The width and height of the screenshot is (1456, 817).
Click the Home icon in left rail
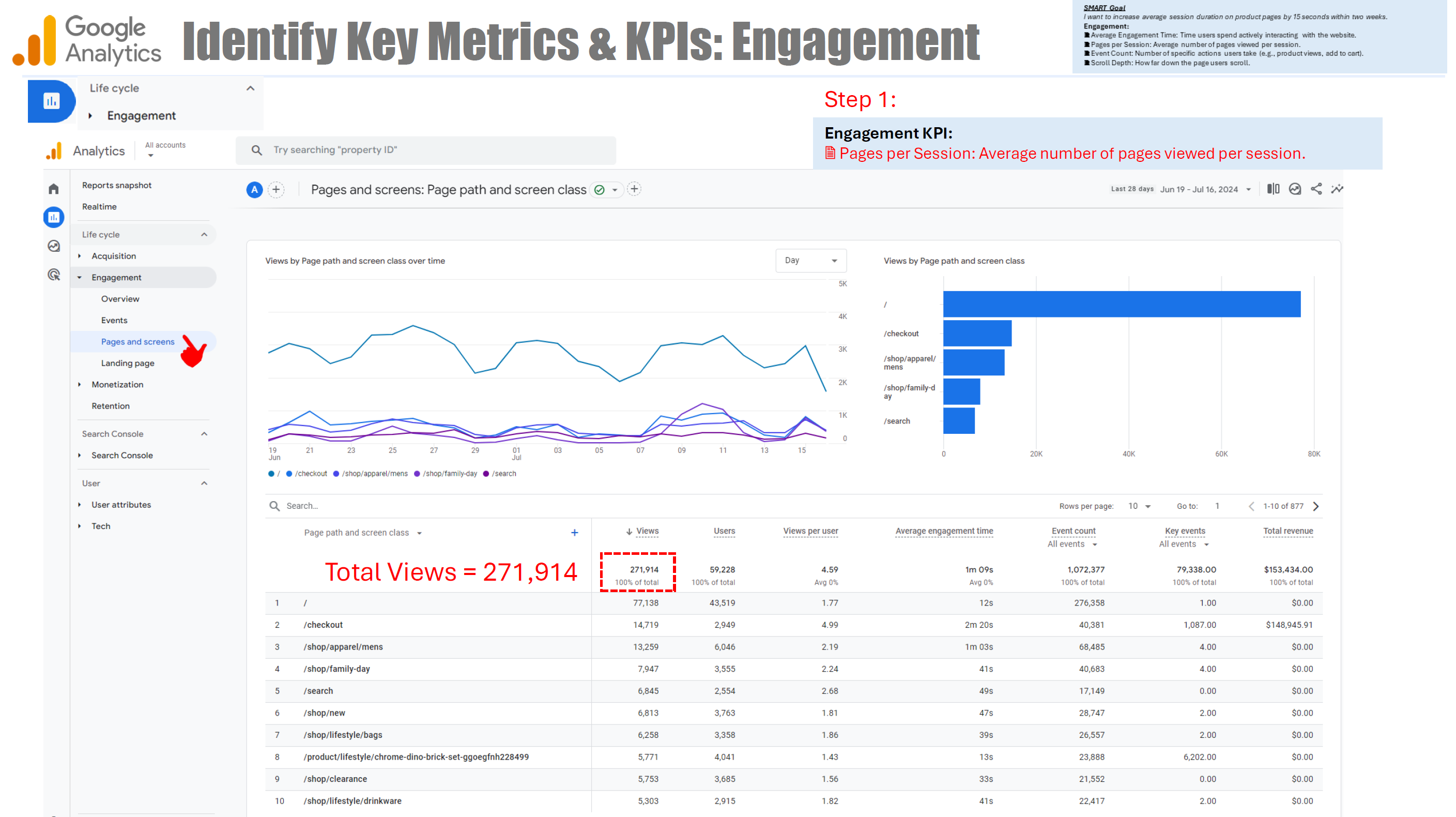54,189
